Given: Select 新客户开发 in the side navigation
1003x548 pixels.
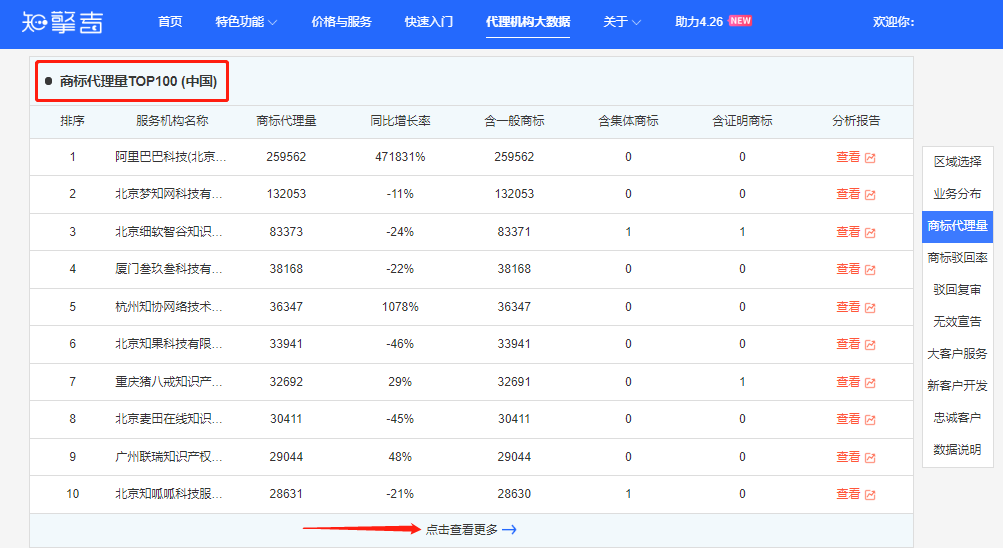Looking at the screenshot, I should click(x=957, y=386).
